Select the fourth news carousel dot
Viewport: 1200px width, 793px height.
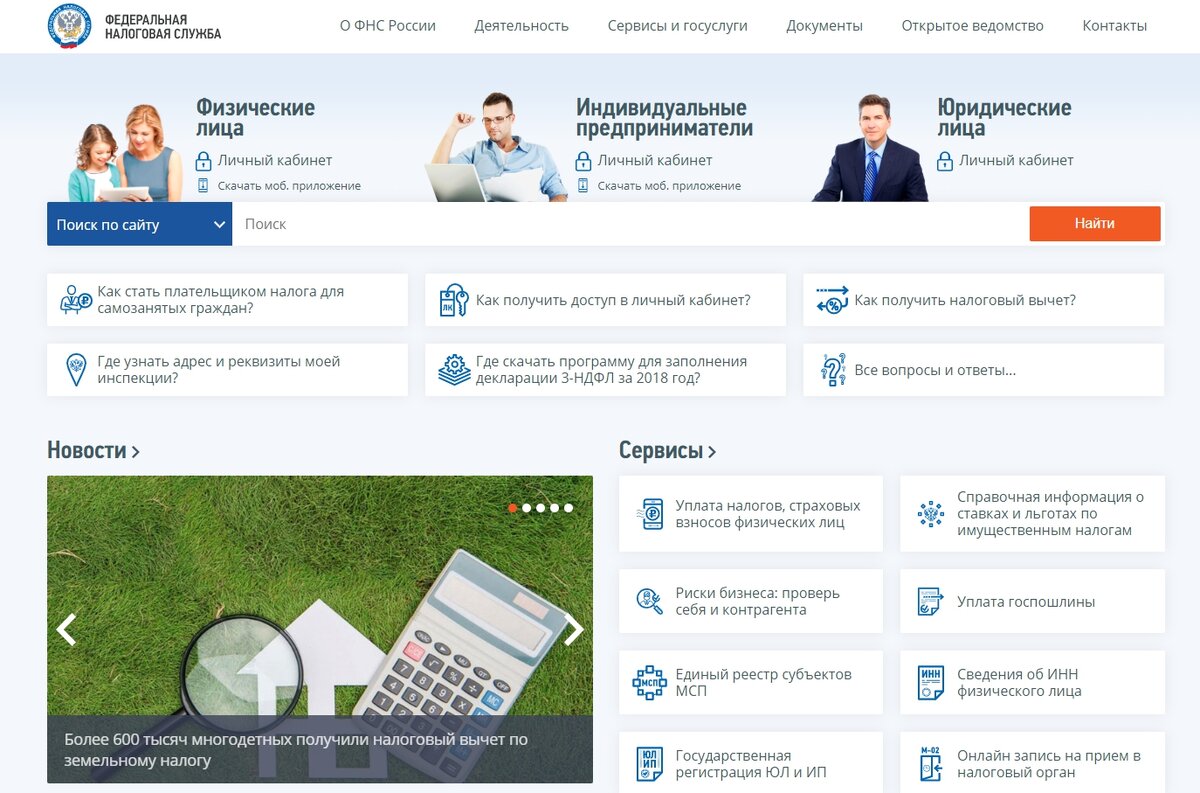[x=555, y=508]
